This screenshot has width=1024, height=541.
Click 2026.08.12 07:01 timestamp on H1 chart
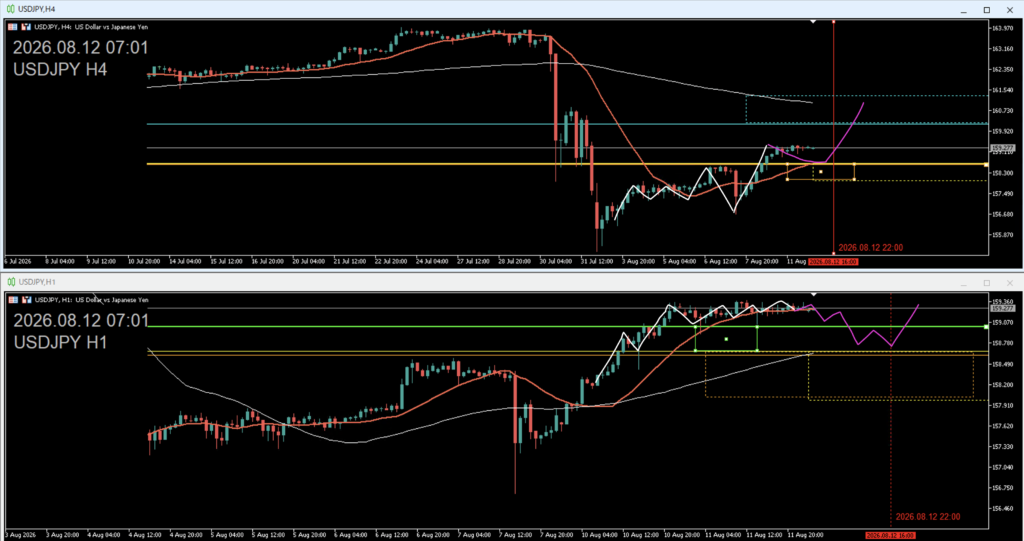click(x=82, y=321)
